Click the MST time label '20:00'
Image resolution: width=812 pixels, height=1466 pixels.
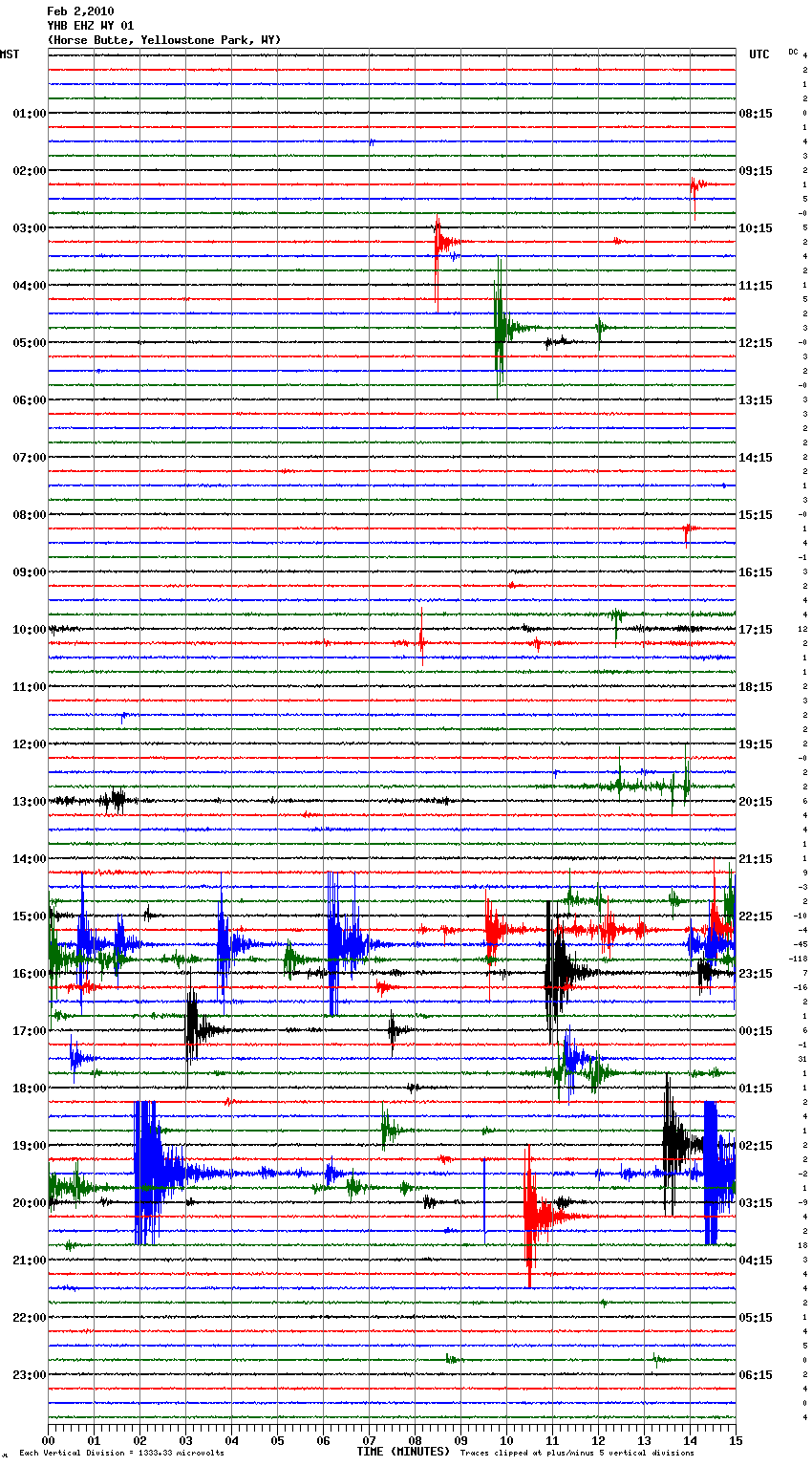coord(30,1203)
